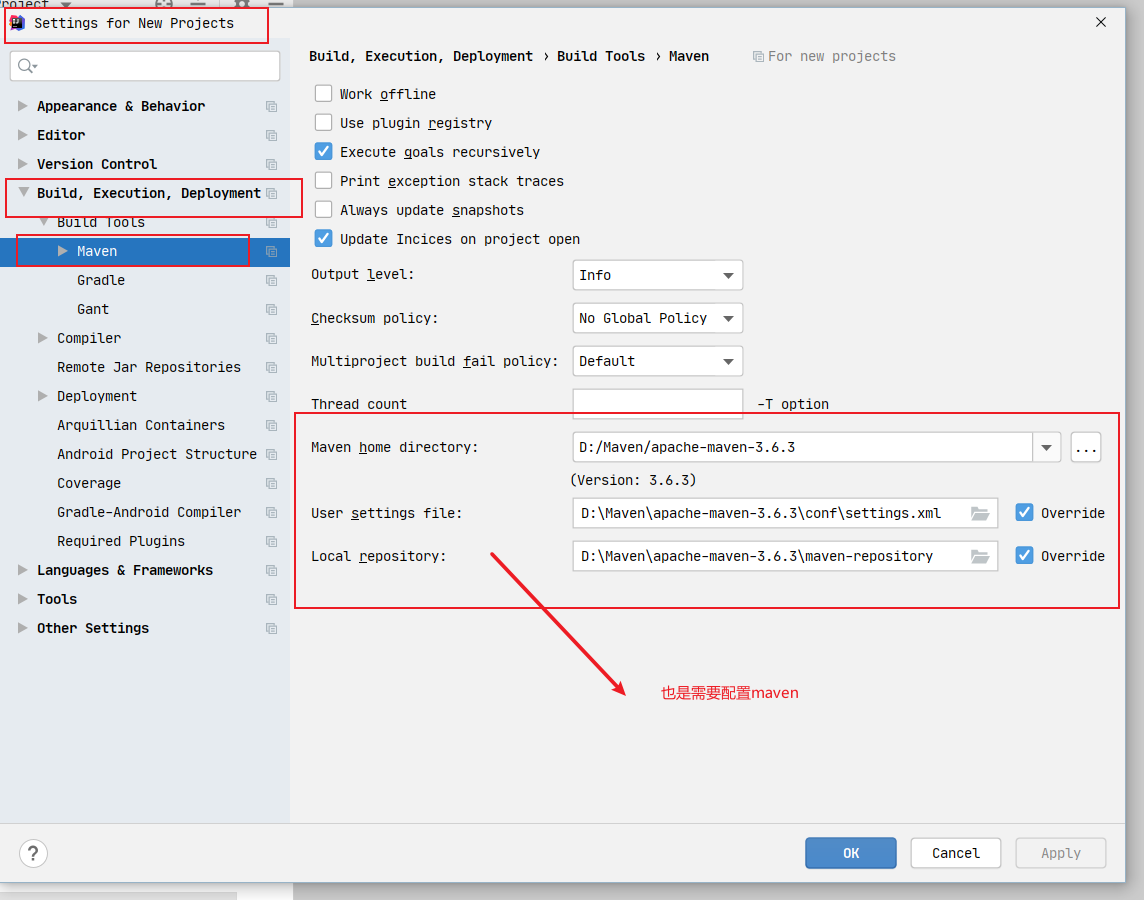Screen dimensions: 1144x900
Task: Expand the Editor tree node
Action: [x=23, y=135]
